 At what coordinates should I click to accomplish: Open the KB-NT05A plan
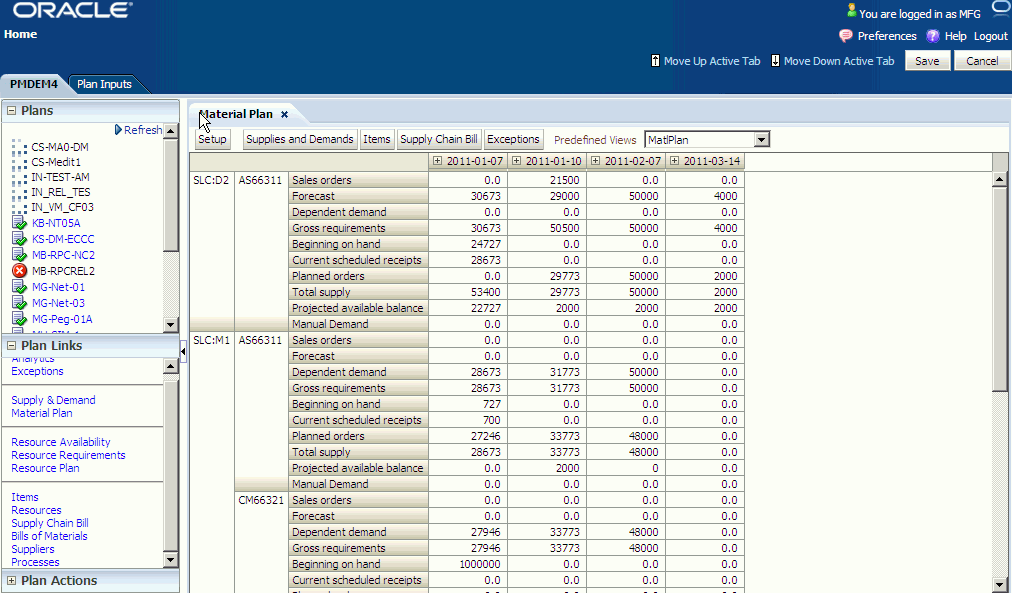56,223
